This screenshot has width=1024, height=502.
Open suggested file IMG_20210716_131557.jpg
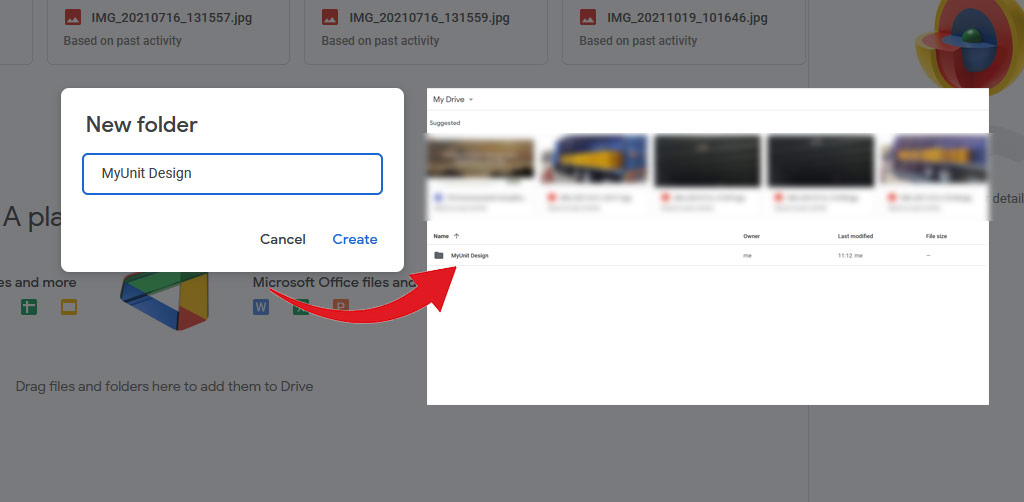point(168,33)
